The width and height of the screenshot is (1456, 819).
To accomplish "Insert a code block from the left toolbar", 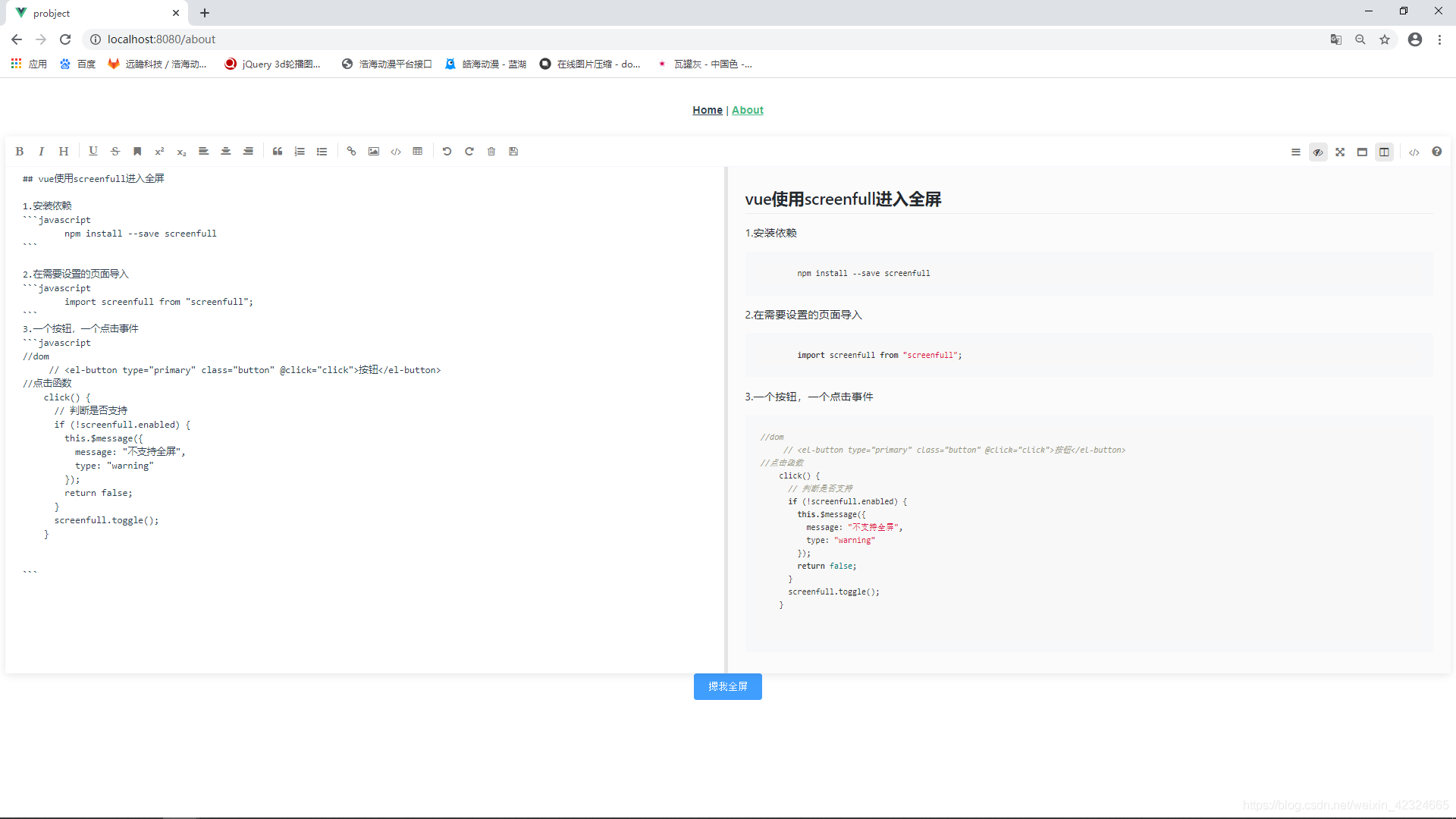I will tap(396, 152).
